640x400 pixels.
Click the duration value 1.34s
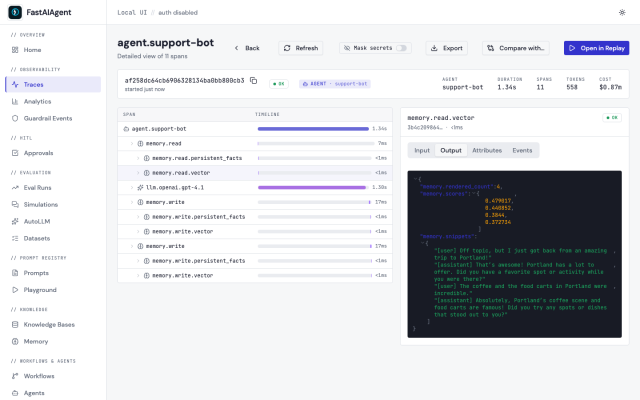pyautogui.click(x=507, y=87)
